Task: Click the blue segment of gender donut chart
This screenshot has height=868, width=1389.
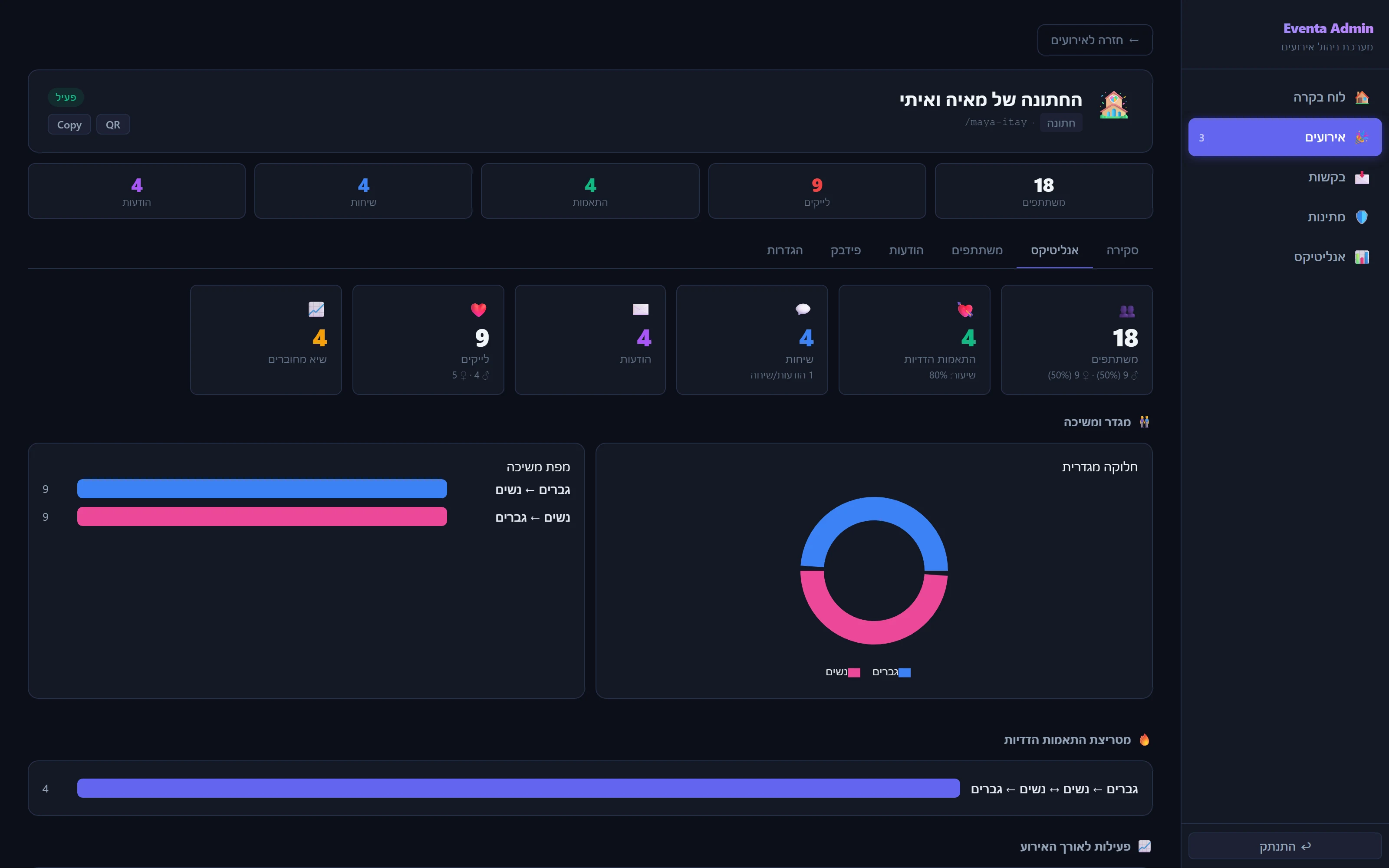Action: click(x=874, y=509)
